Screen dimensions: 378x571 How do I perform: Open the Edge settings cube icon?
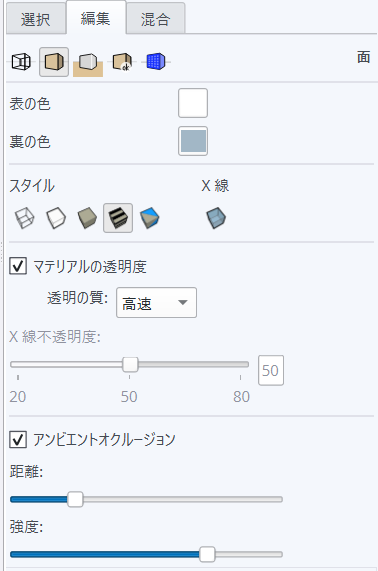21,62
